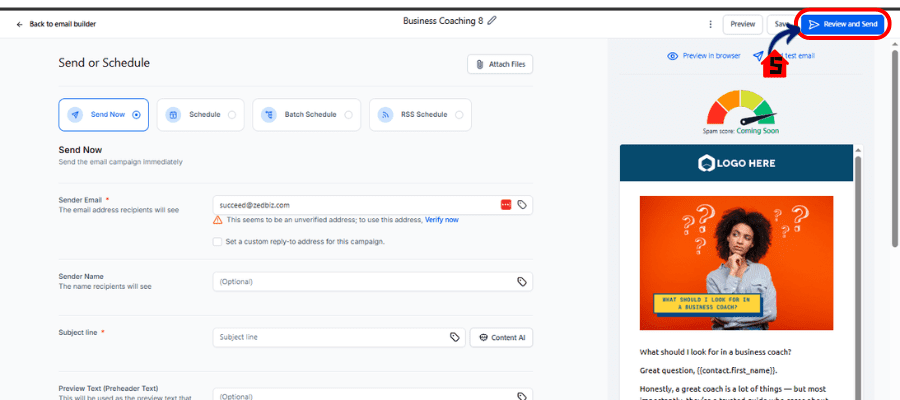Screen dimensions: 900x400
Task: Enable custom reply-to address checkbox
Action: [x=217, y=241]
